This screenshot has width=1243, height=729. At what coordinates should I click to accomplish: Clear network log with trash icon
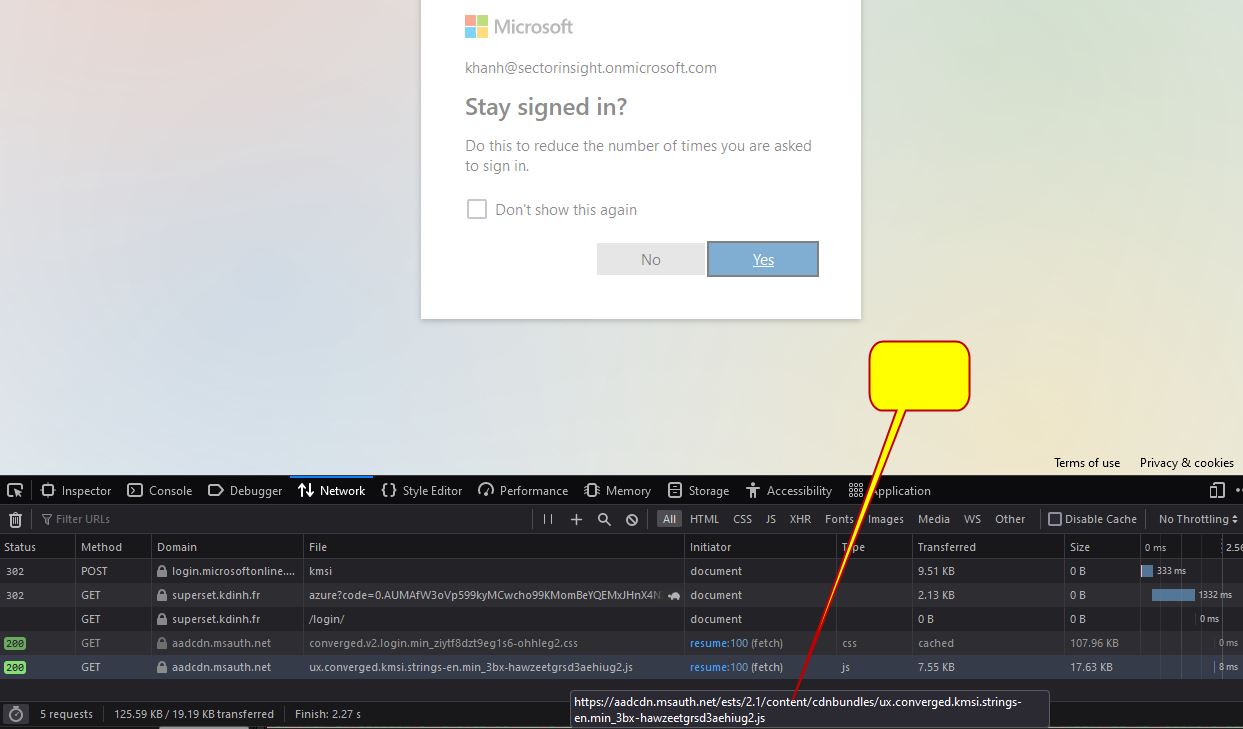tap(15, 519)
